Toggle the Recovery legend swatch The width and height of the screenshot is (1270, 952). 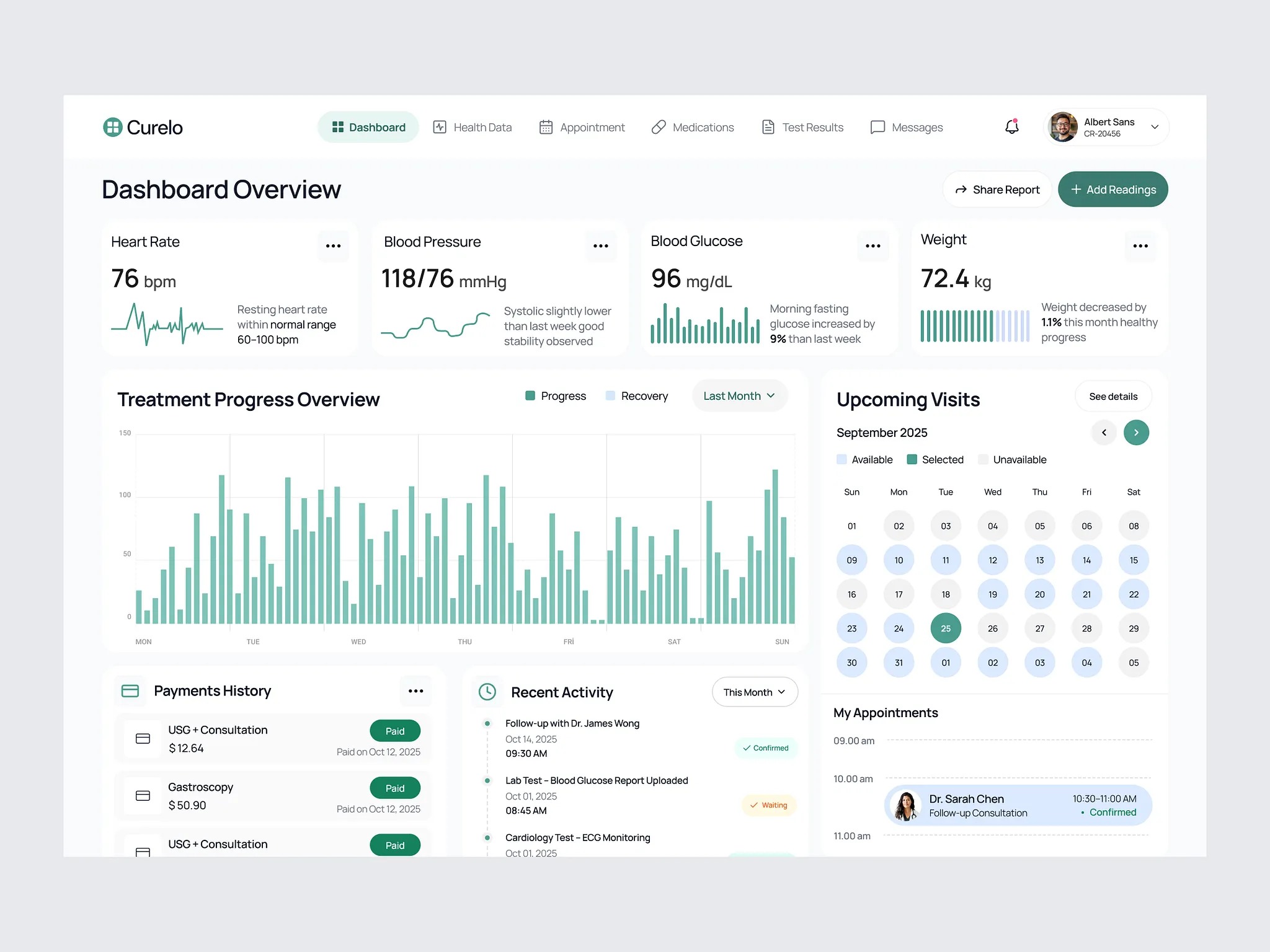coord(610,395)
